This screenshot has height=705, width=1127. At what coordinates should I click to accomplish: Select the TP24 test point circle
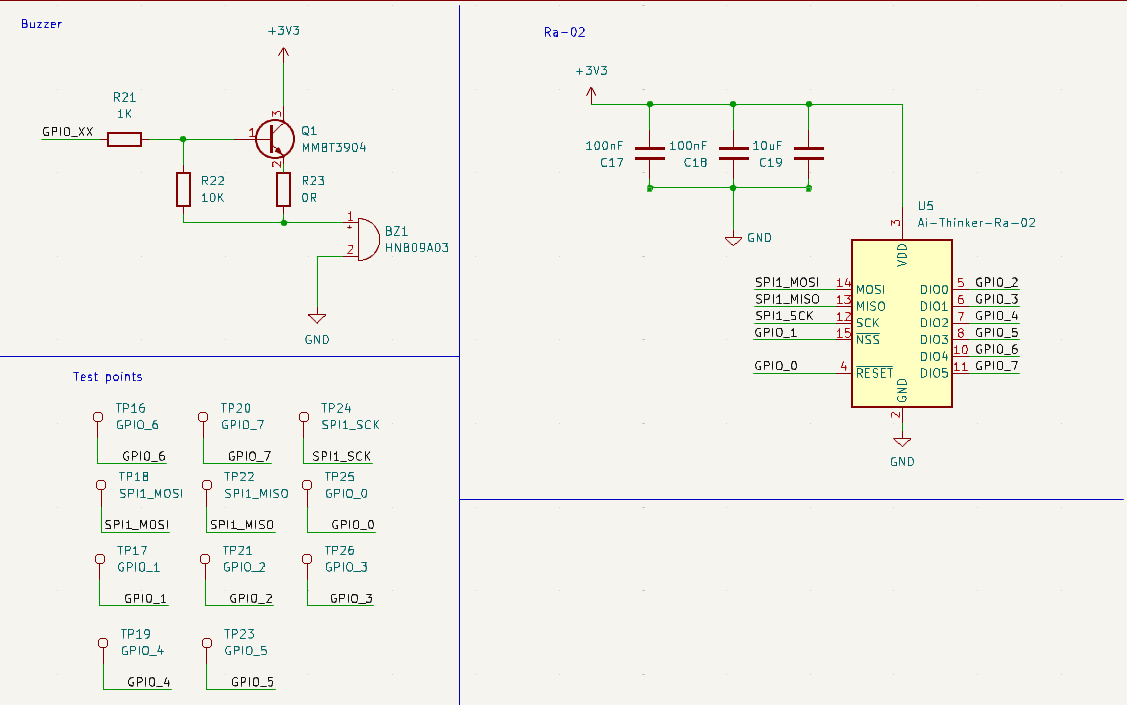(304, 417)
